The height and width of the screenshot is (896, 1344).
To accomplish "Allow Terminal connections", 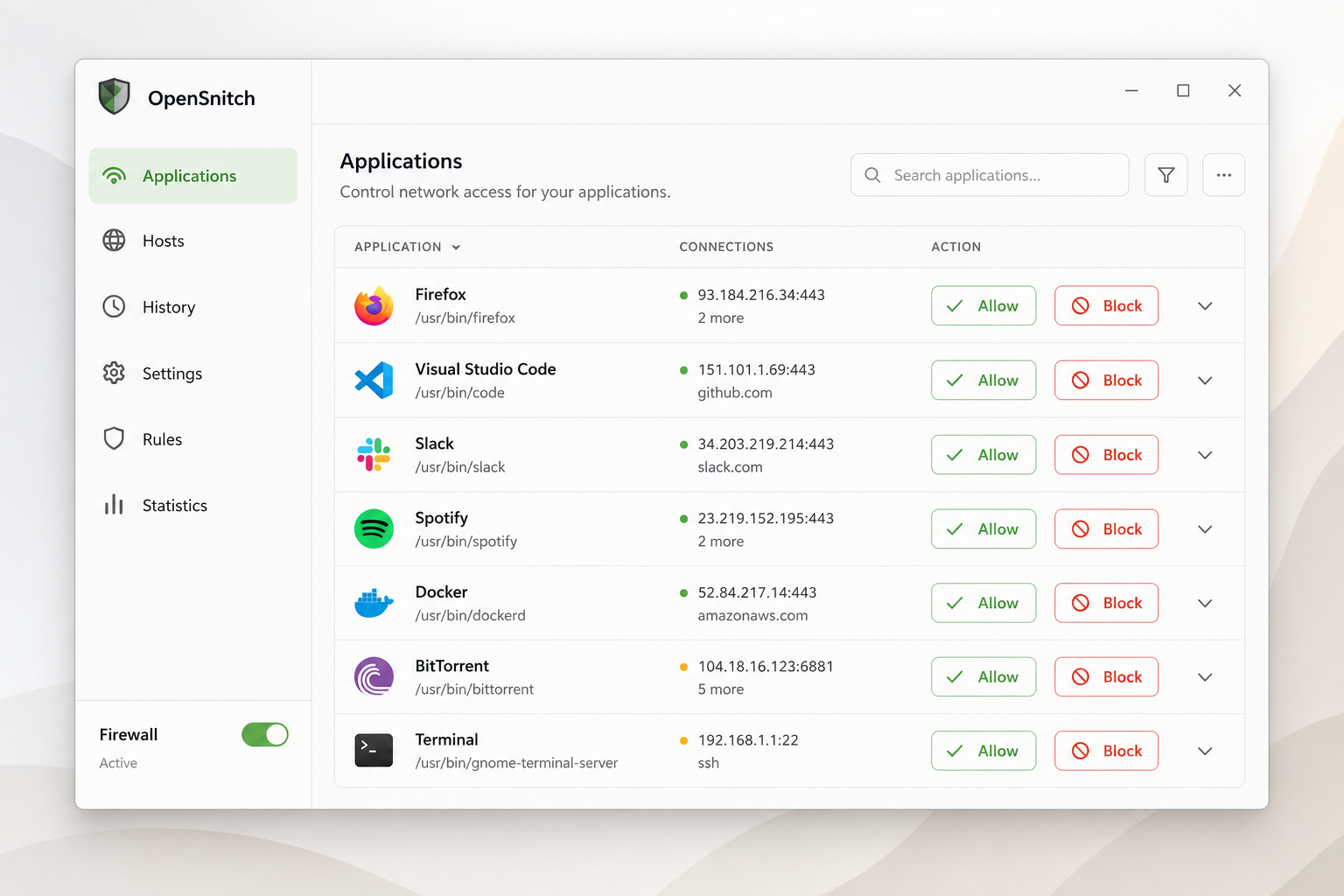I will (983, 751).
